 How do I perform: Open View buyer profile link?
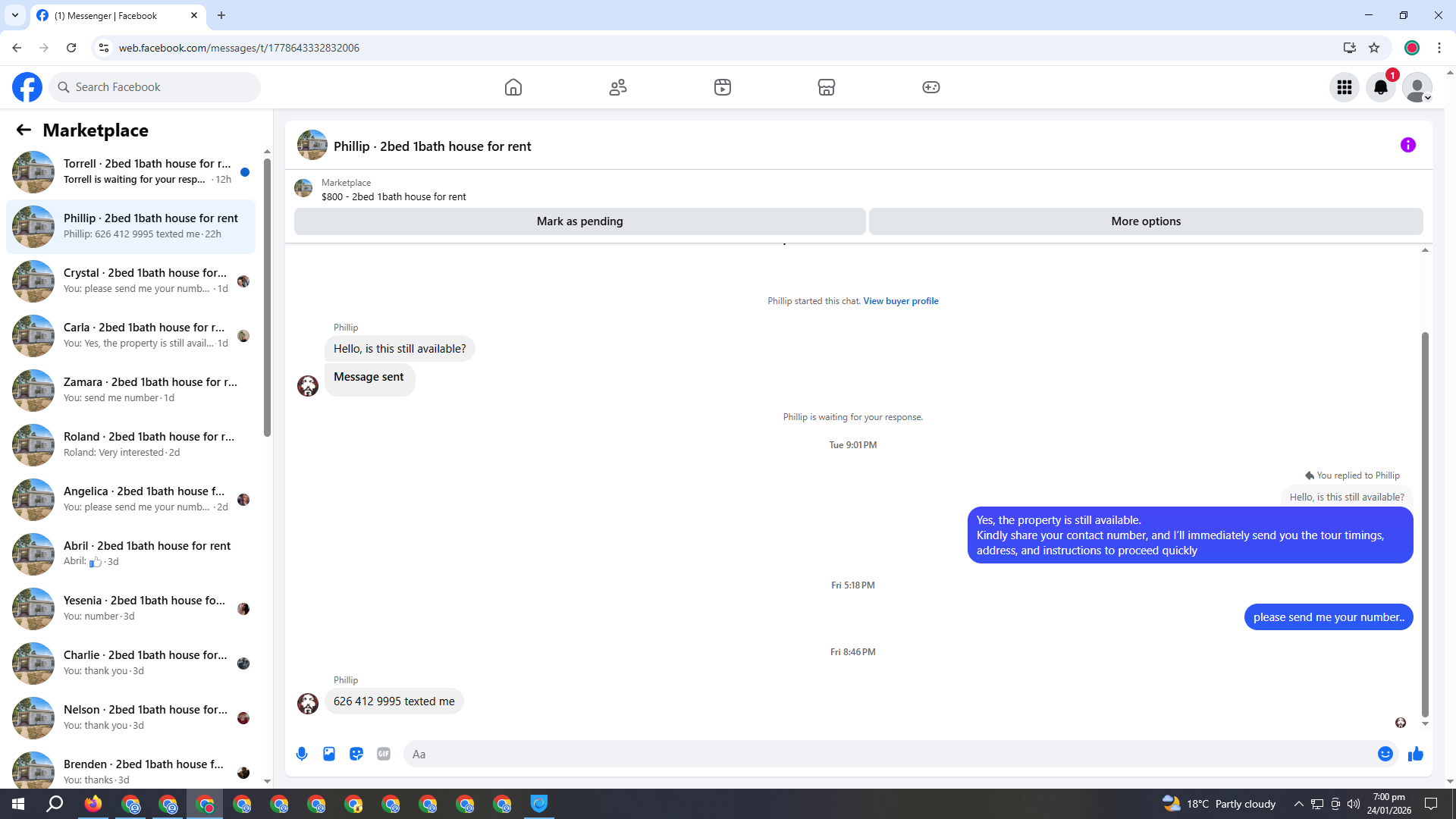(900, 301)
